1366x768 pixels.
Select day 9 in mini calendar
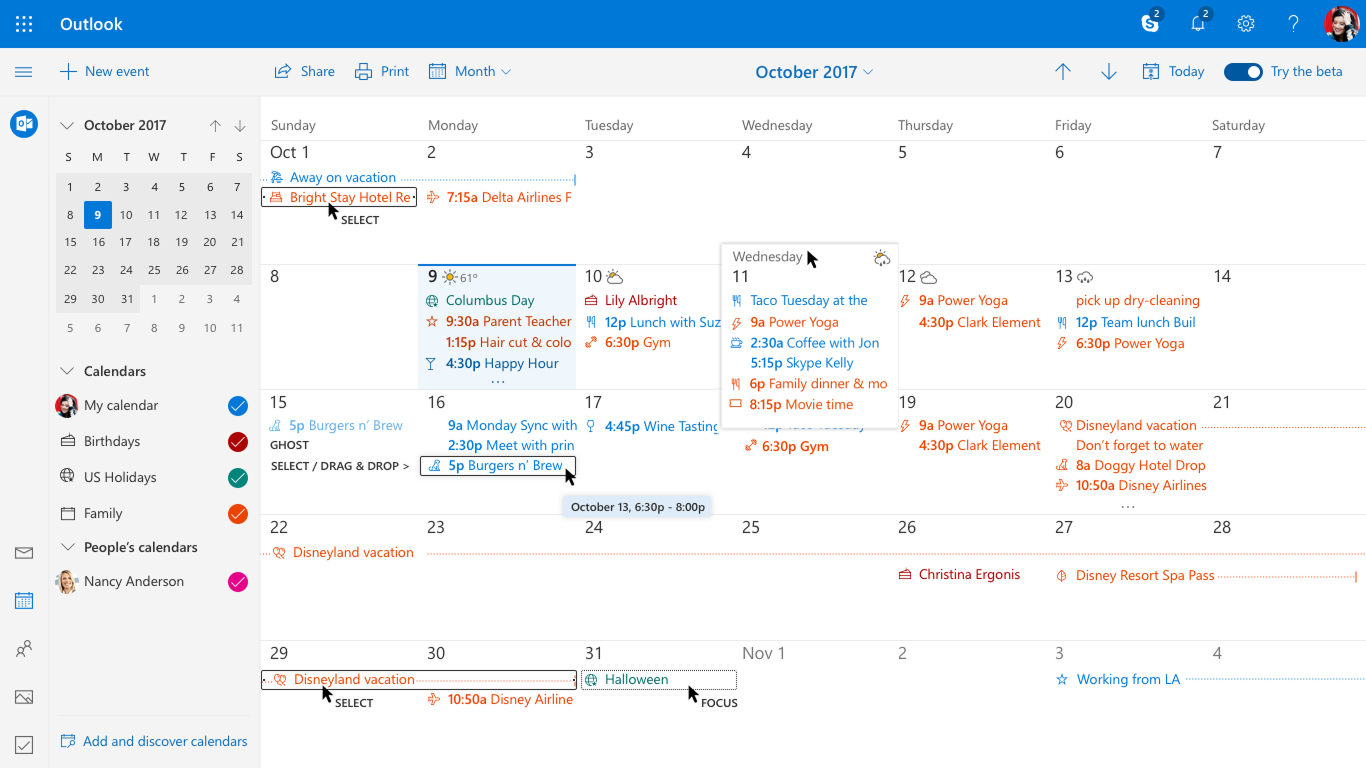97,215
